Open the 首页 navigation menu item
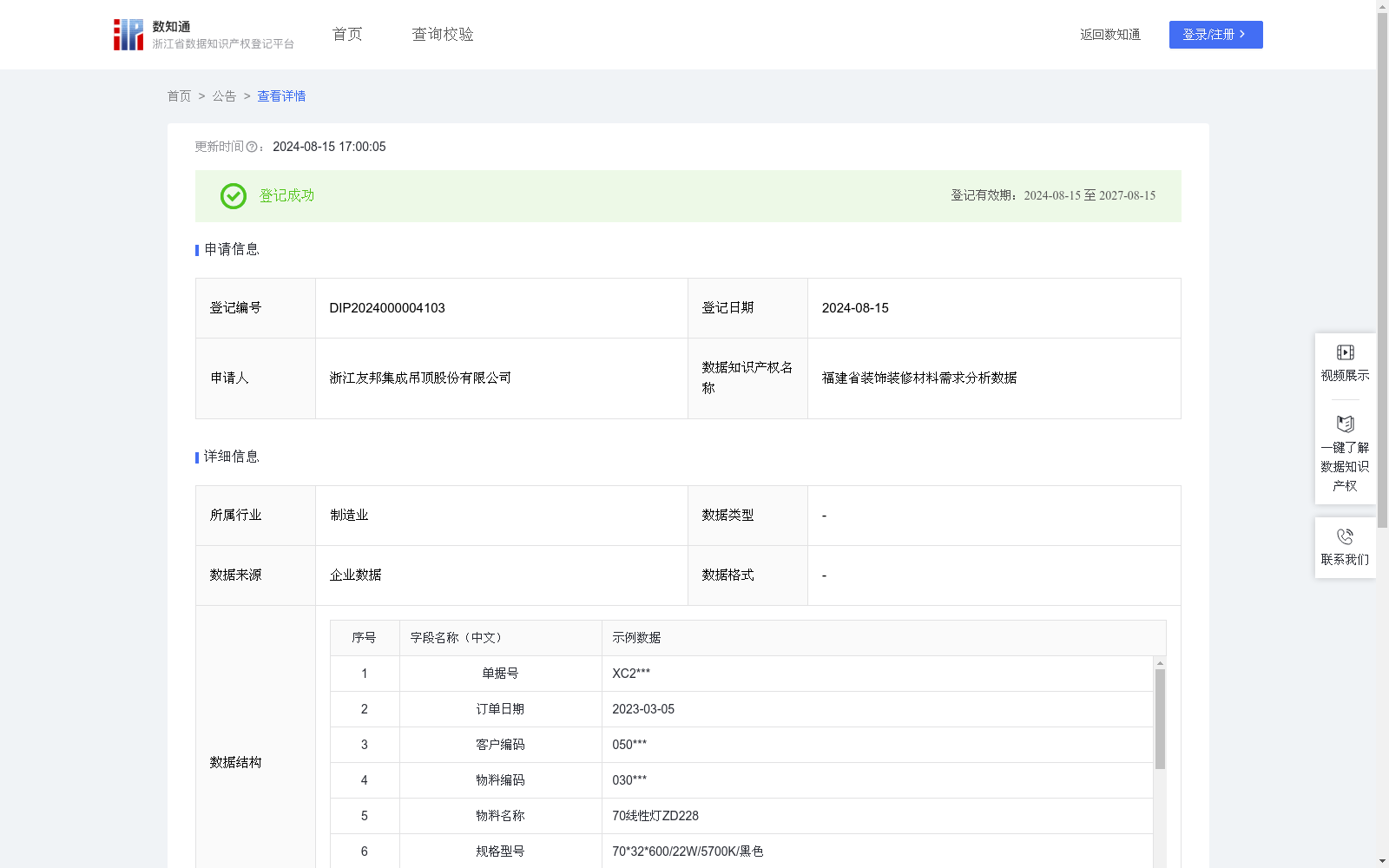Image resolution: width=1389 pixels, height=868 pixels. click(x=347, y=35)
